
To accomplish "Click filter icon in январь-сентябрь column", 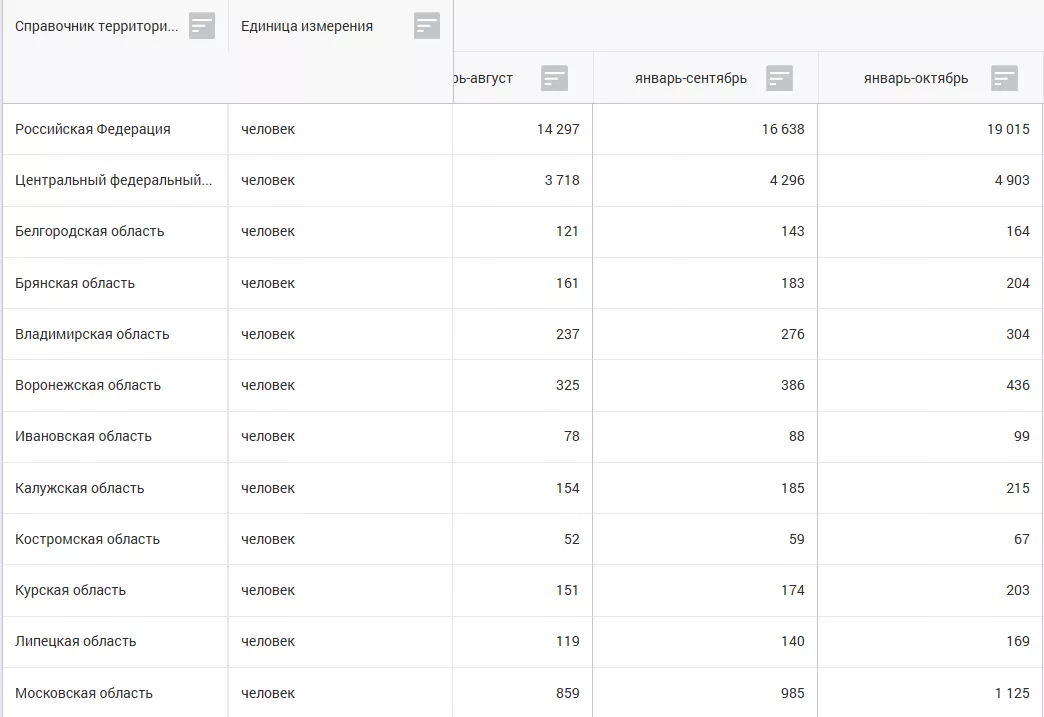I will click(x=779, y=78).
